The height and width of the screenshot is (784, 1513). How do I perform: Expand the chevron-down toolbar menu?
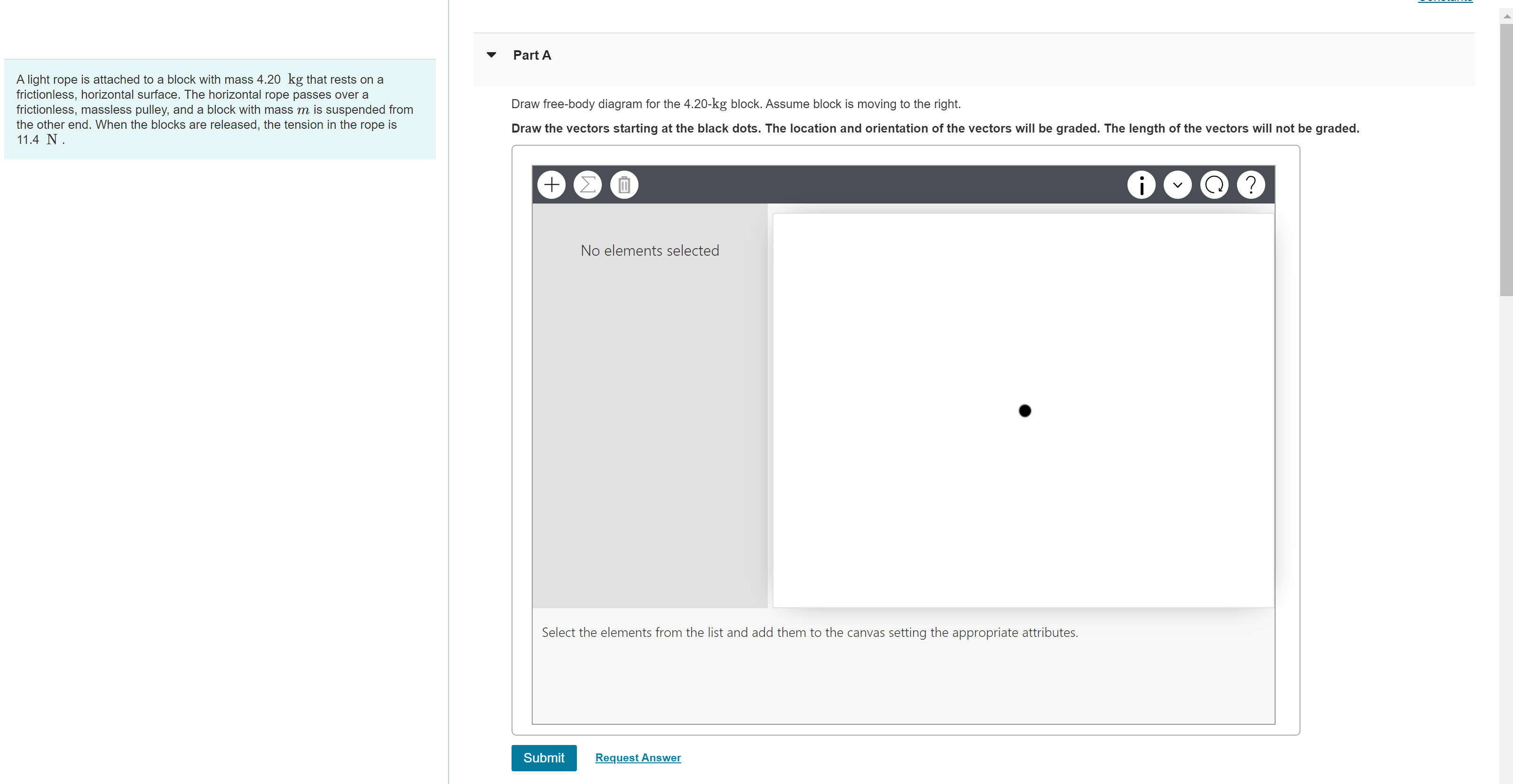tap(1177, 185)
